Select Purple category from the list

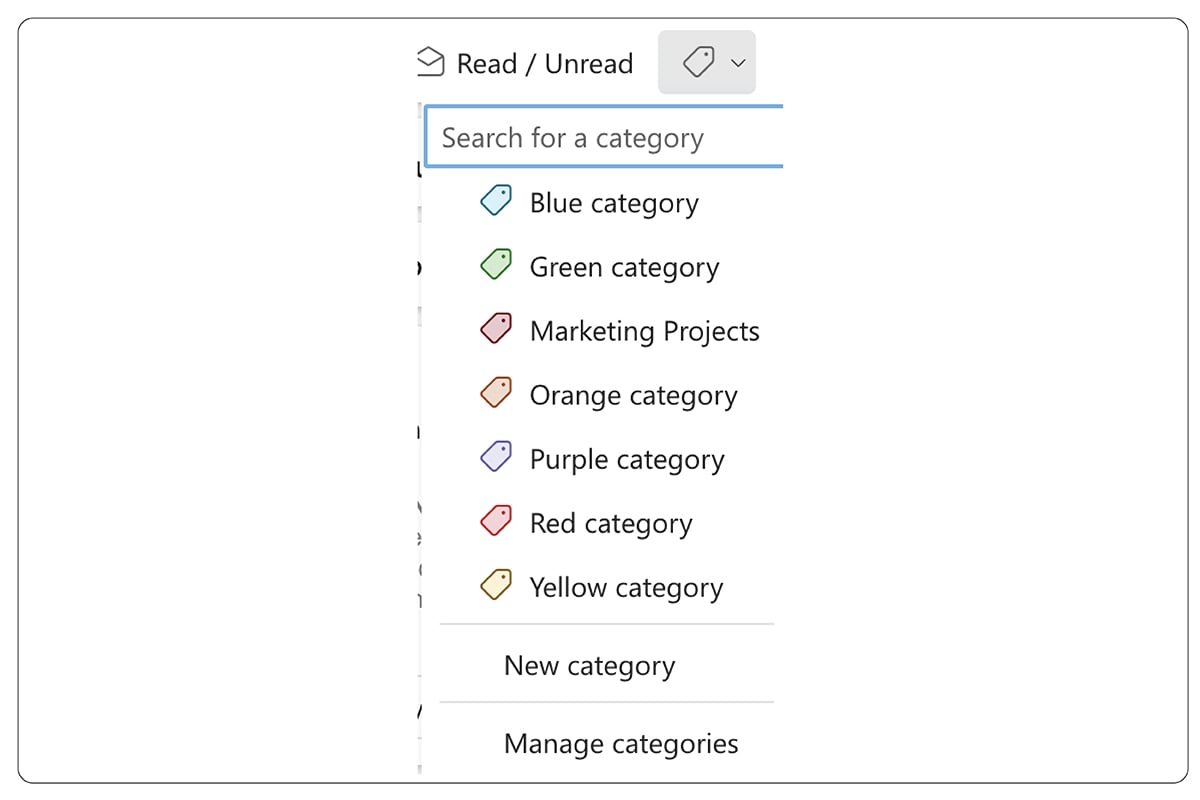[626, 458]
